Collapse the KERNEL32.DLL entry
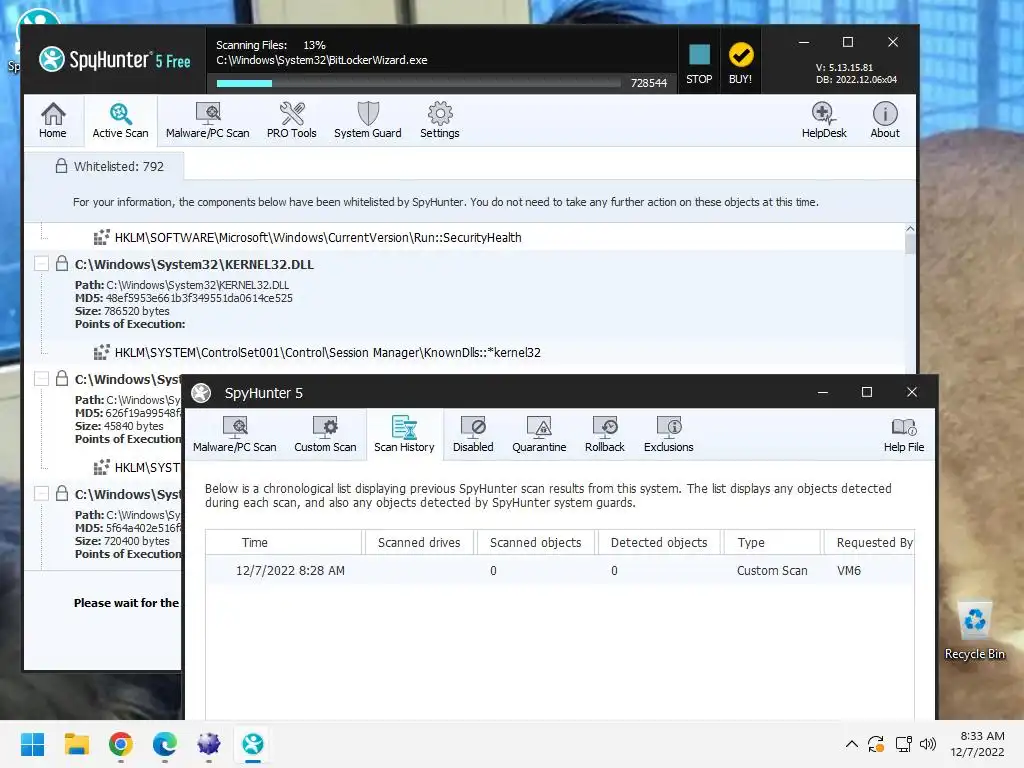 [x=41, y=264]
